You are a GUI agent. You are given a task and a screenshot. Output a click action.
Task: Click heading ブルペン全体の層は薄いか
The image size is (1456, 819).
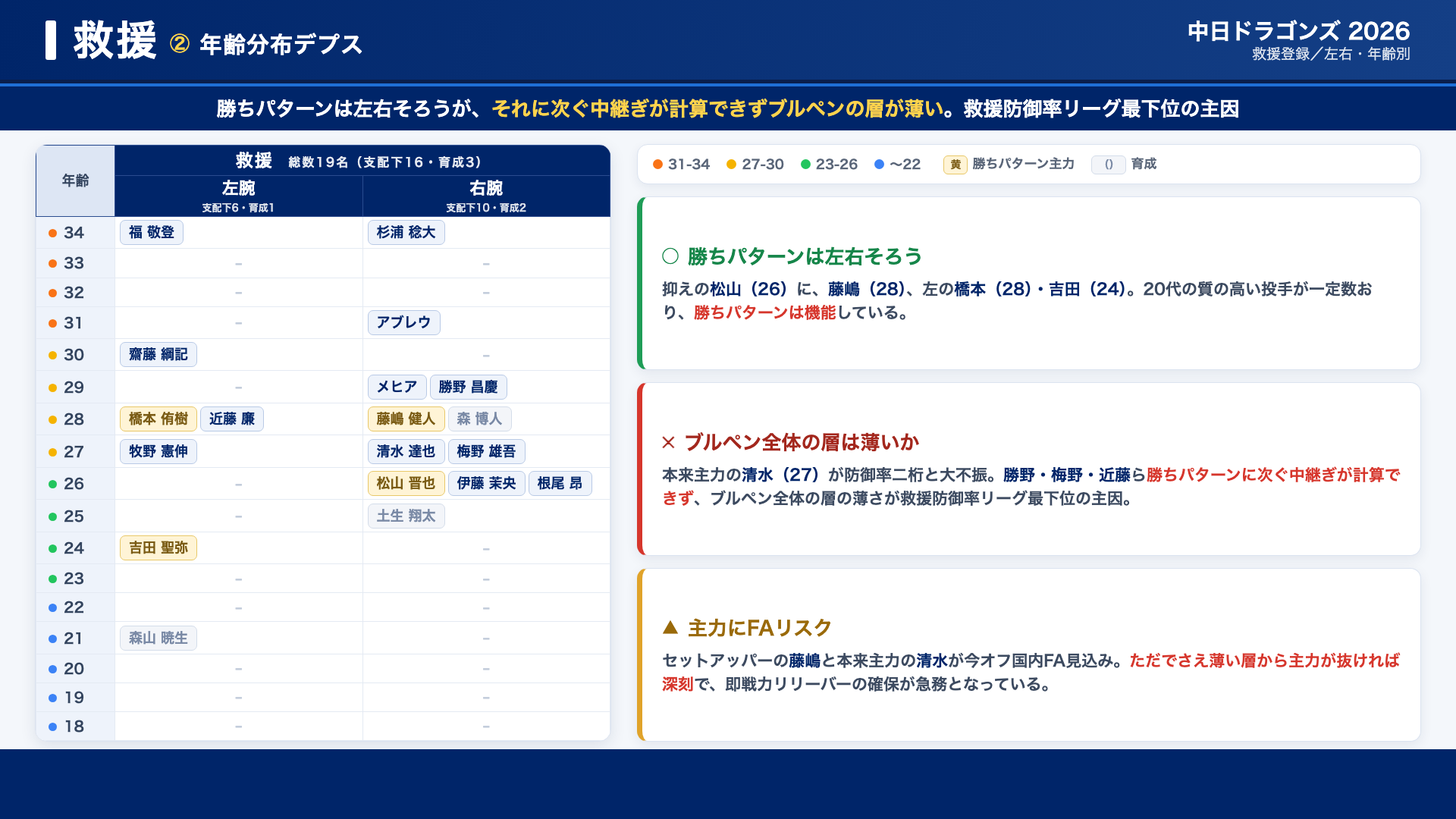[x=802, y=442]
